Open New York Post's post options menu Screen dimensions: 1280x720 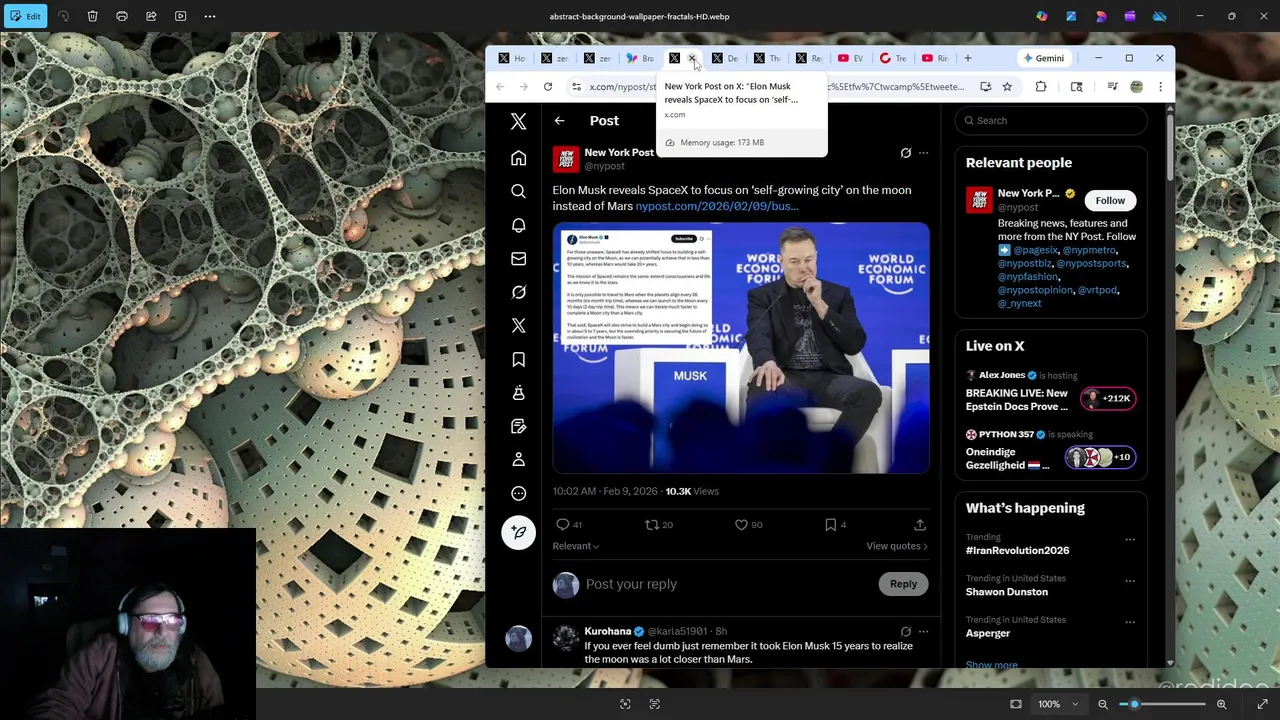tap(923, 153)
